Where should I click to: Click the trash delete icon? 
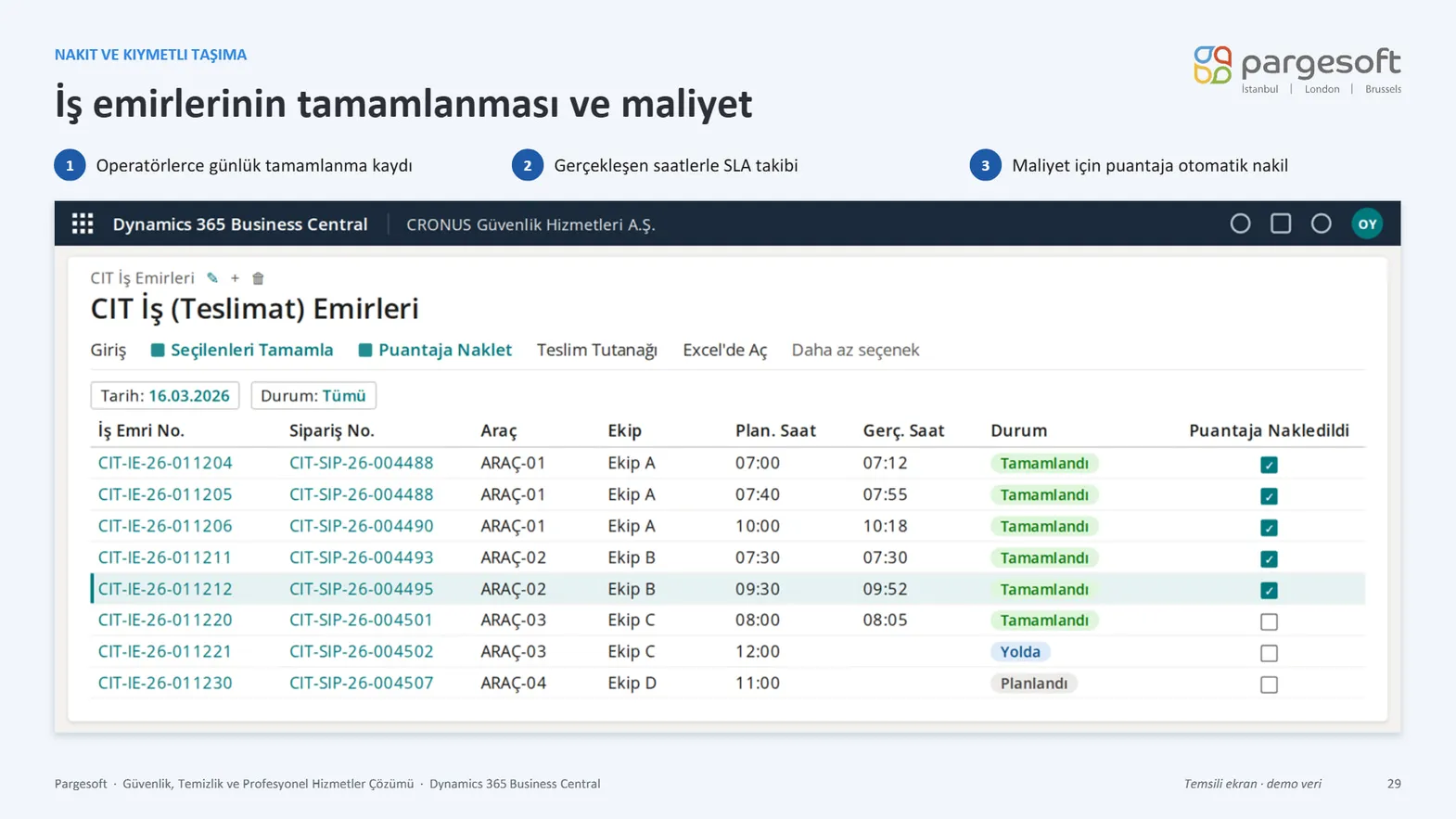(259, 278)
